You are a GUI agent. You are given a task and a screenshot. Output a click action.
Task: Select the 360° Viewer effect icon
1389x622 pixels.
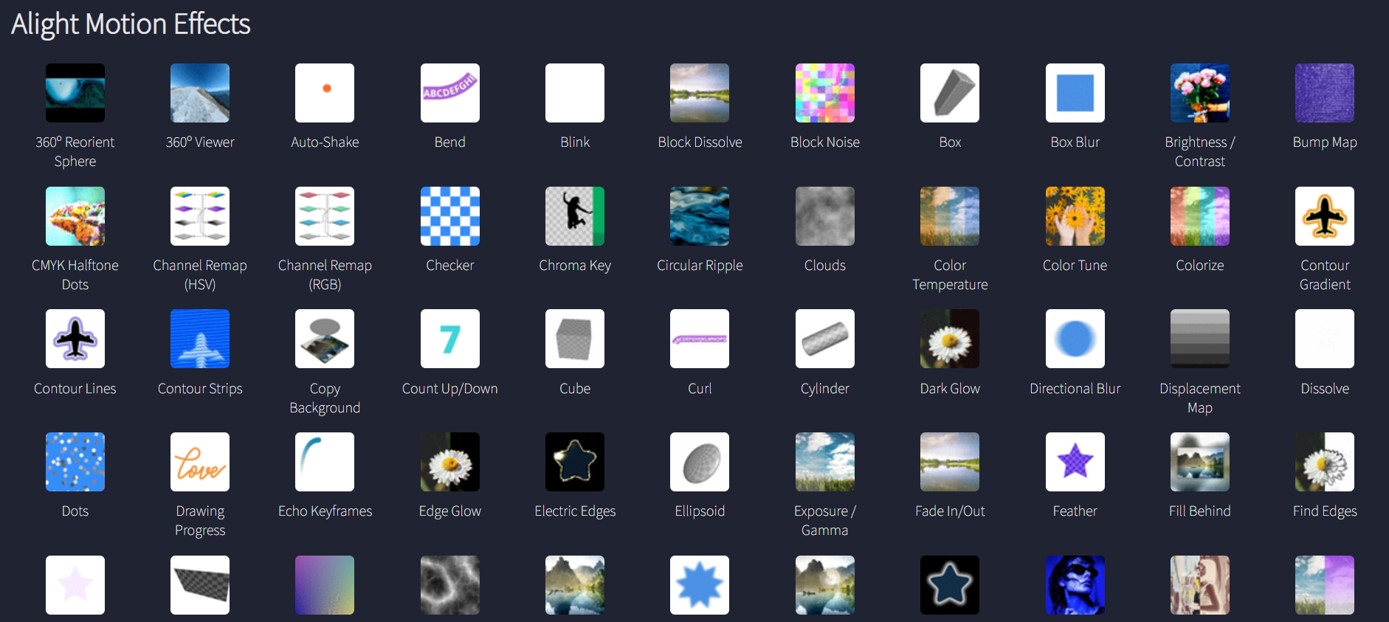(200, 93)
